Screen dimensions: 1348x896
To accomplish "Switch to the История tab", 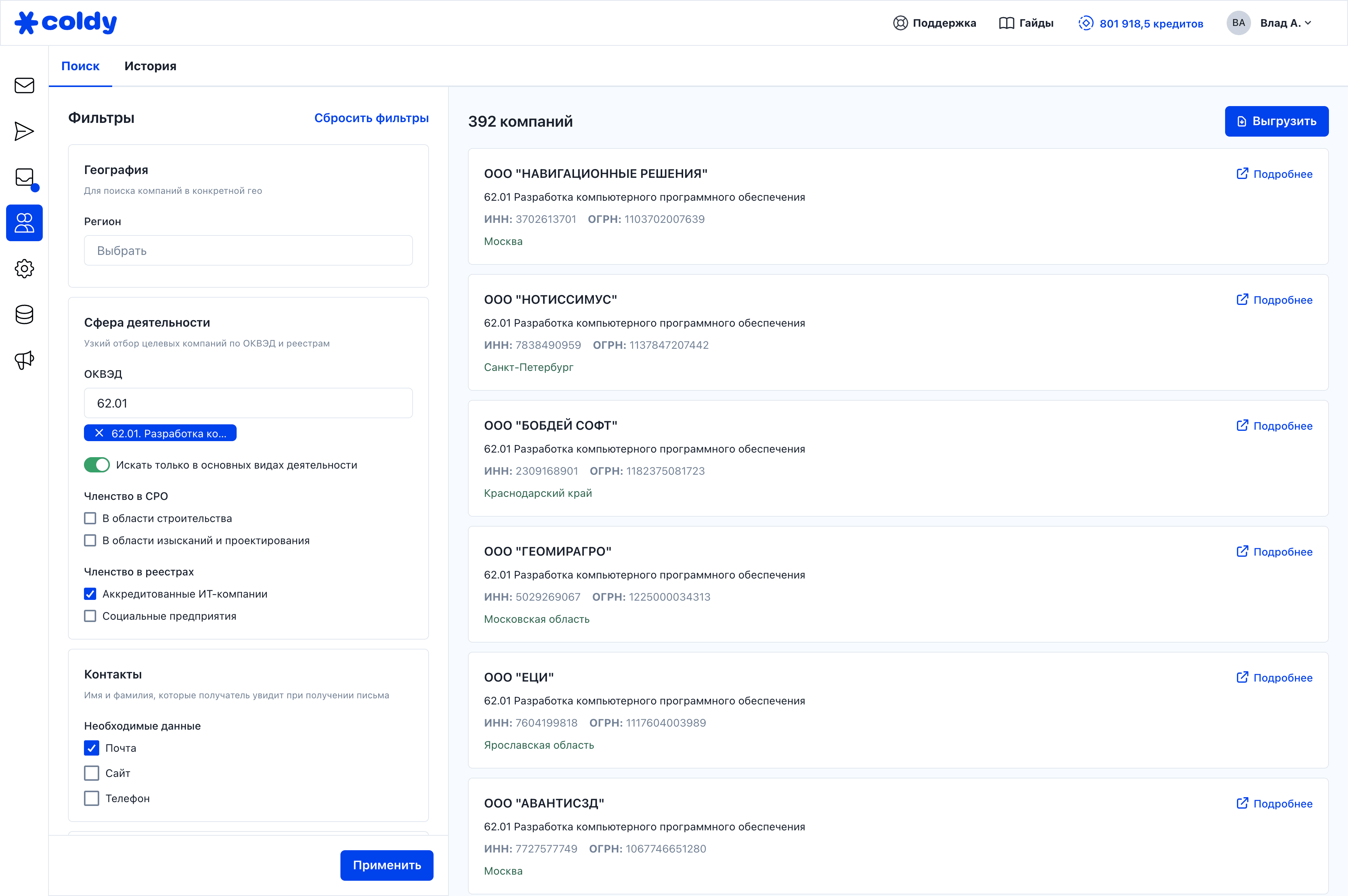I will (x=150, y=66).
